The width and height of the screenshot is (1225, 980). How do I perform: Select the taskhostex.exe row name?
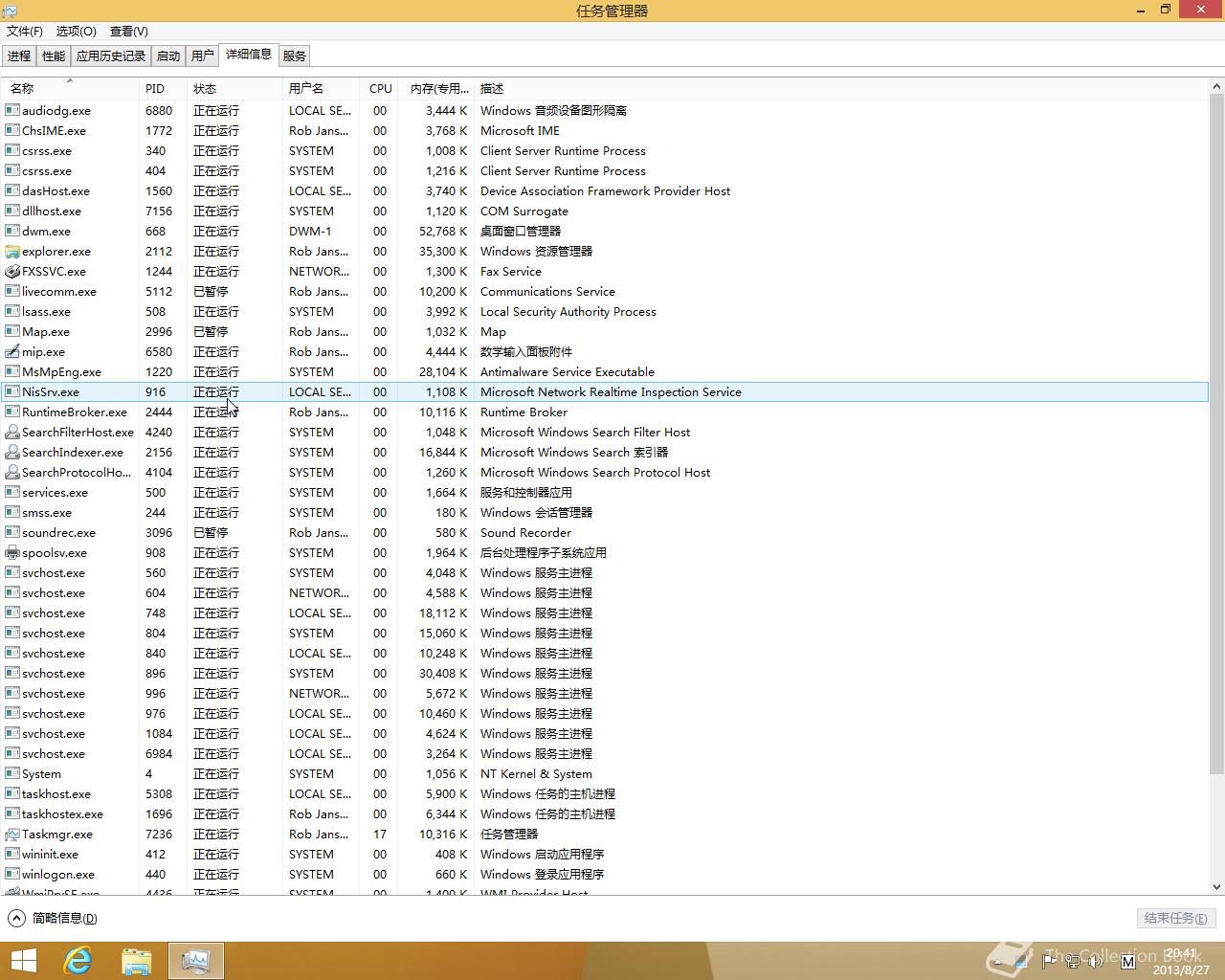(x=62, y=813)
